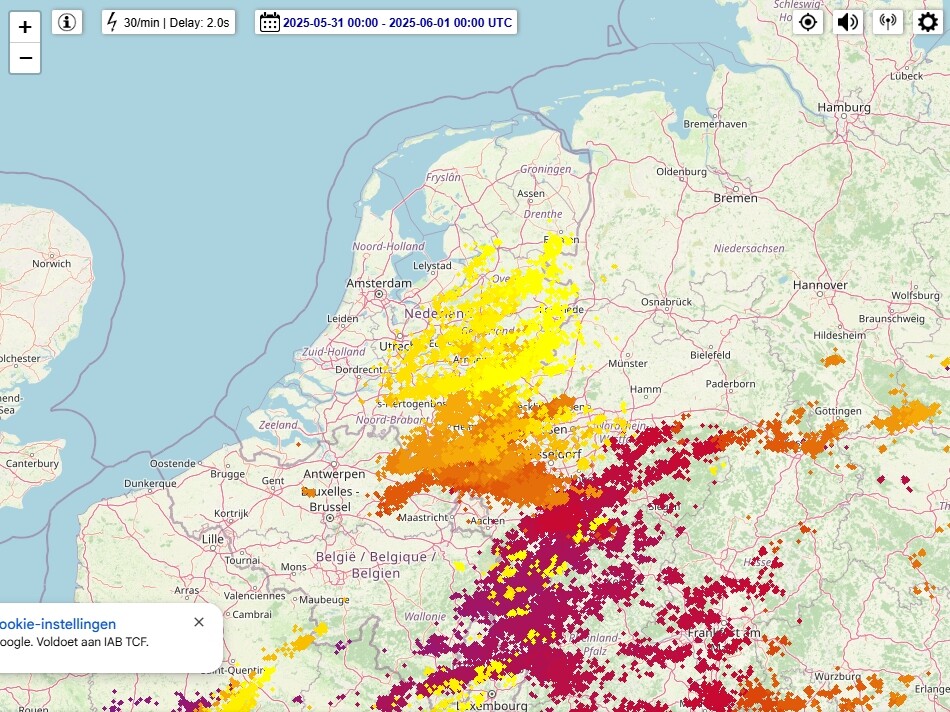Click the Noord-Holland province label

point(388,247)
